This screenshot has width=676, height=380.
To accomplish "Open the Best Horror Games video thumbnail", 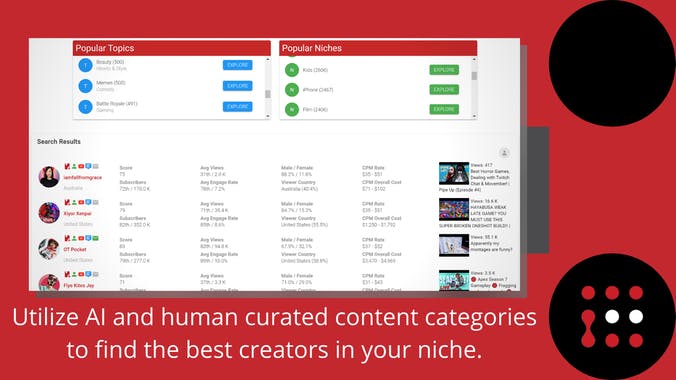I will (454, 173).
